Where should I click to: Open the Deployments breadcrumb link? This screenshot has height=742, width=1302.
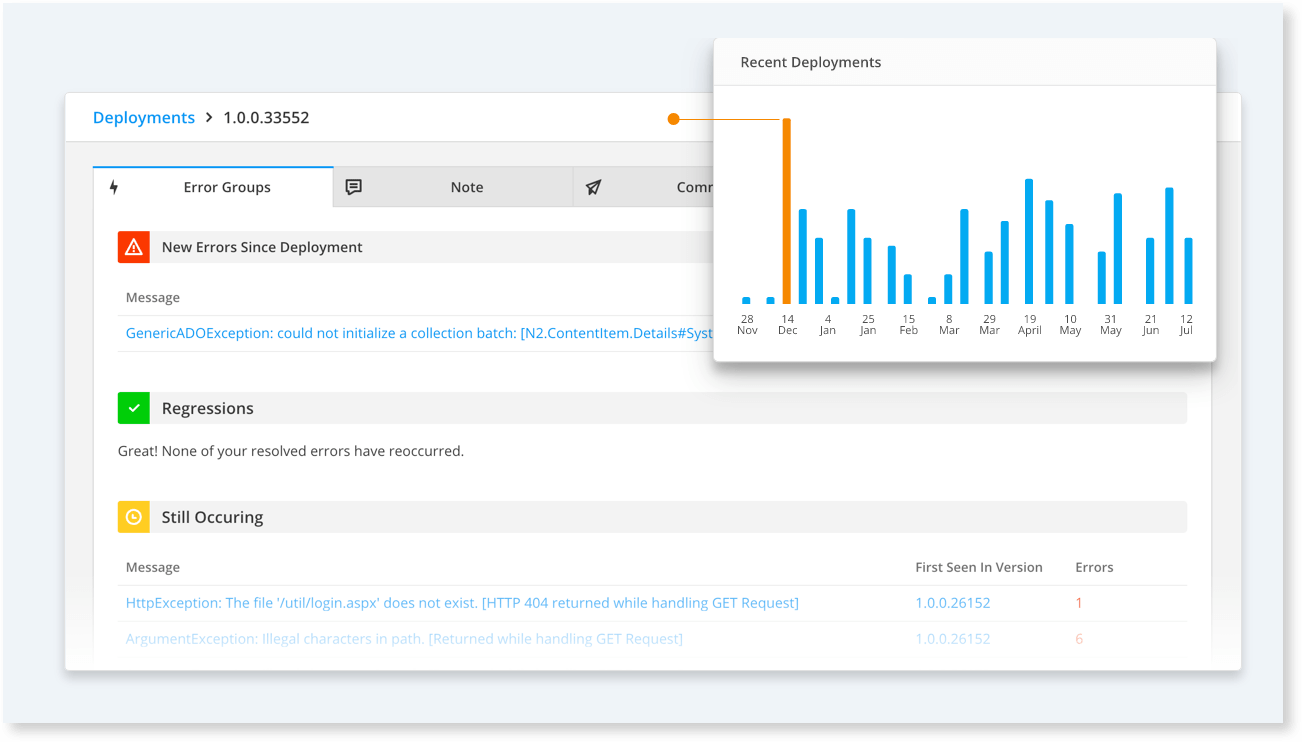[x=144, y=118]
